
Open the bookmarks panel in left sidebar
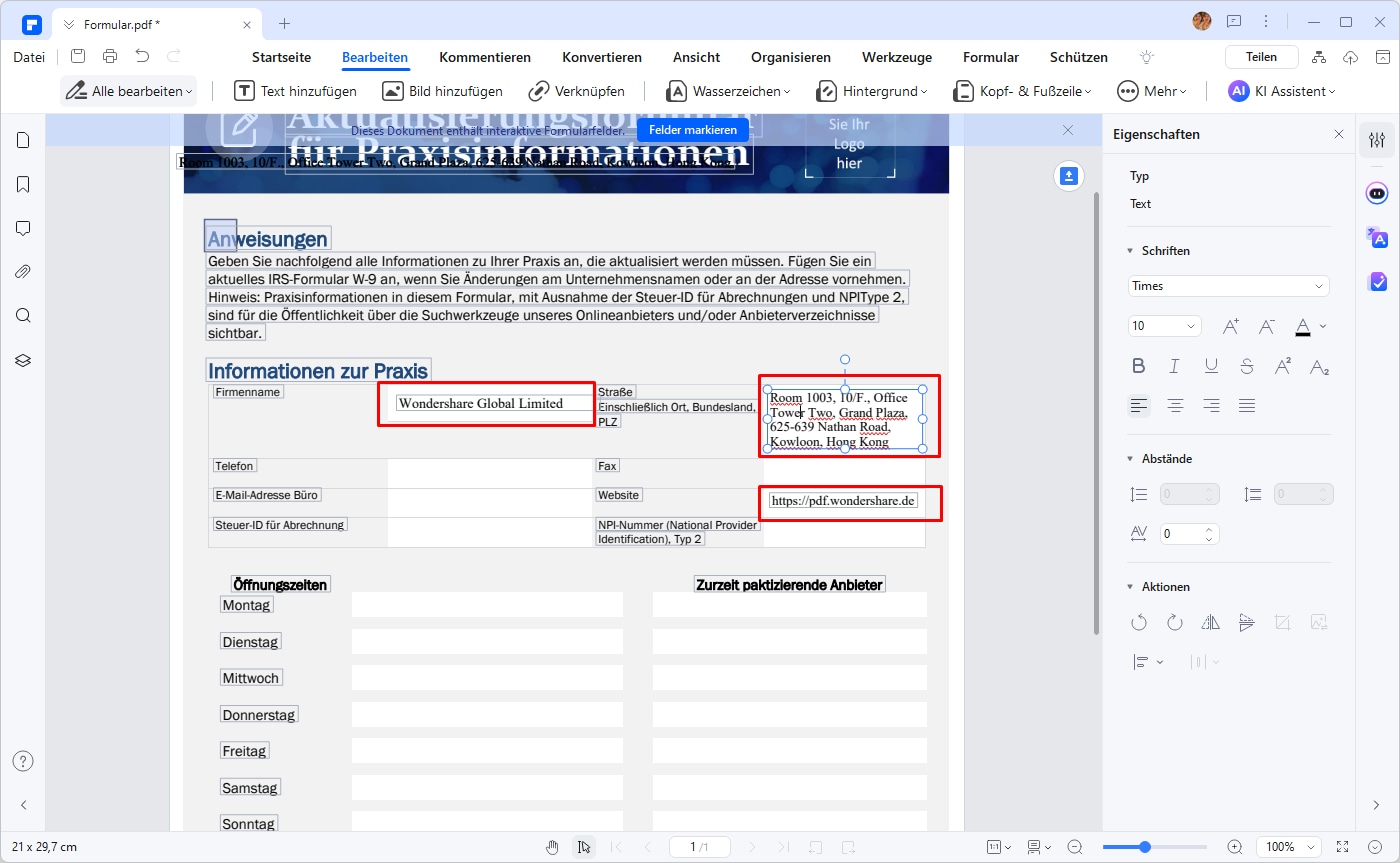pos(23,184)
